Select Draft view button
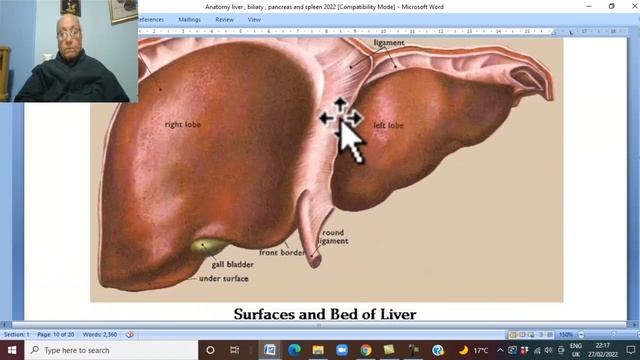 [549, 335]
